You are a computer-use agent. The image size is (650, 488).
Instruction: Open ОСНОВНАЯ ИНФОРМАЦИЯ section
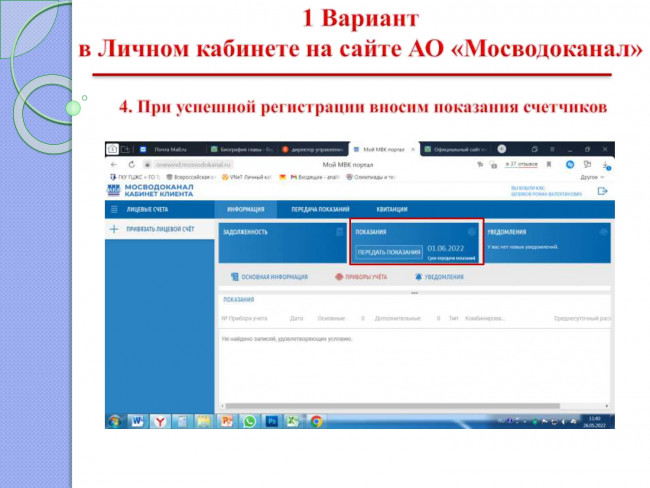coord(269,277)
